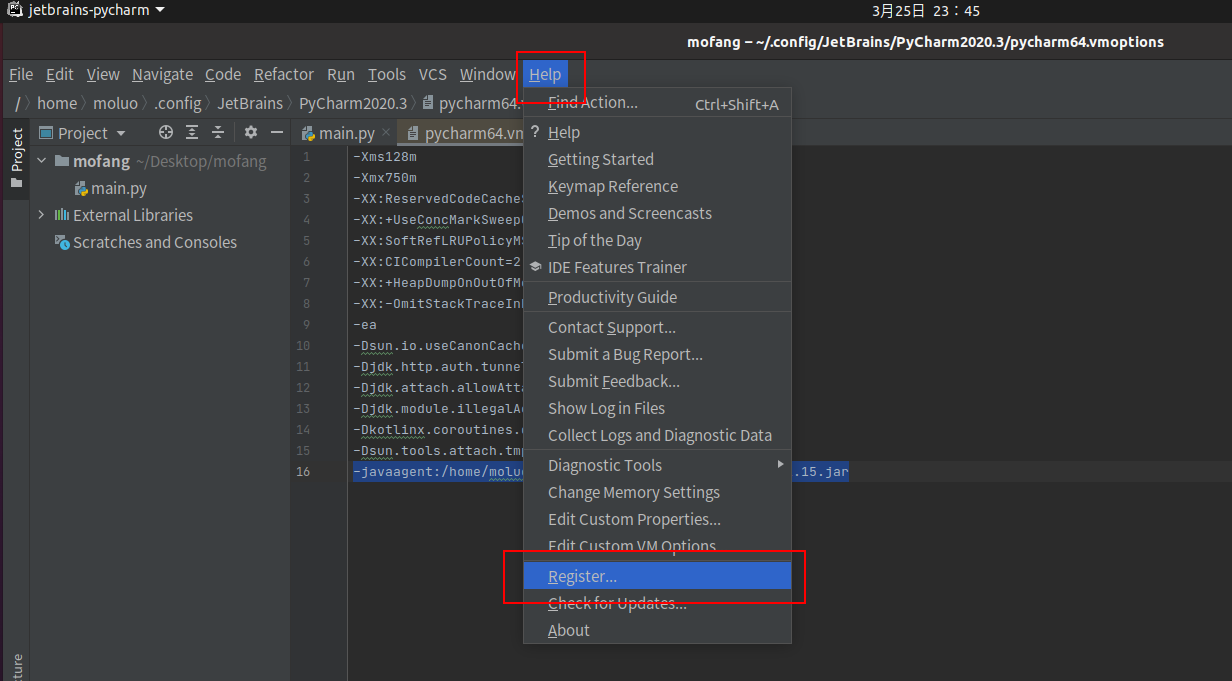Select Scratches and Consoles tree item
The height and width of the screenshot is (681, 1232).
coord(155,242)
